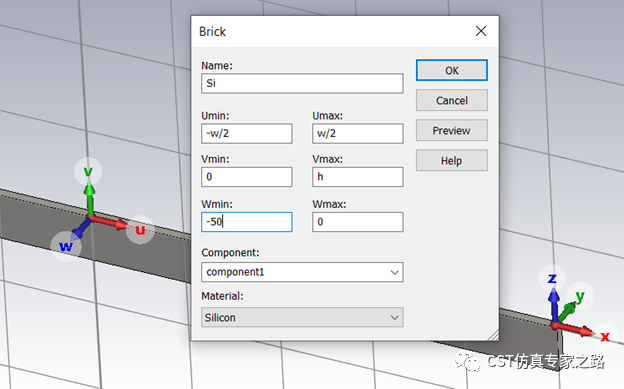The image size is (624, 389).
Task: Click the OK button in Brick dialog
Action: pos(451,70)
